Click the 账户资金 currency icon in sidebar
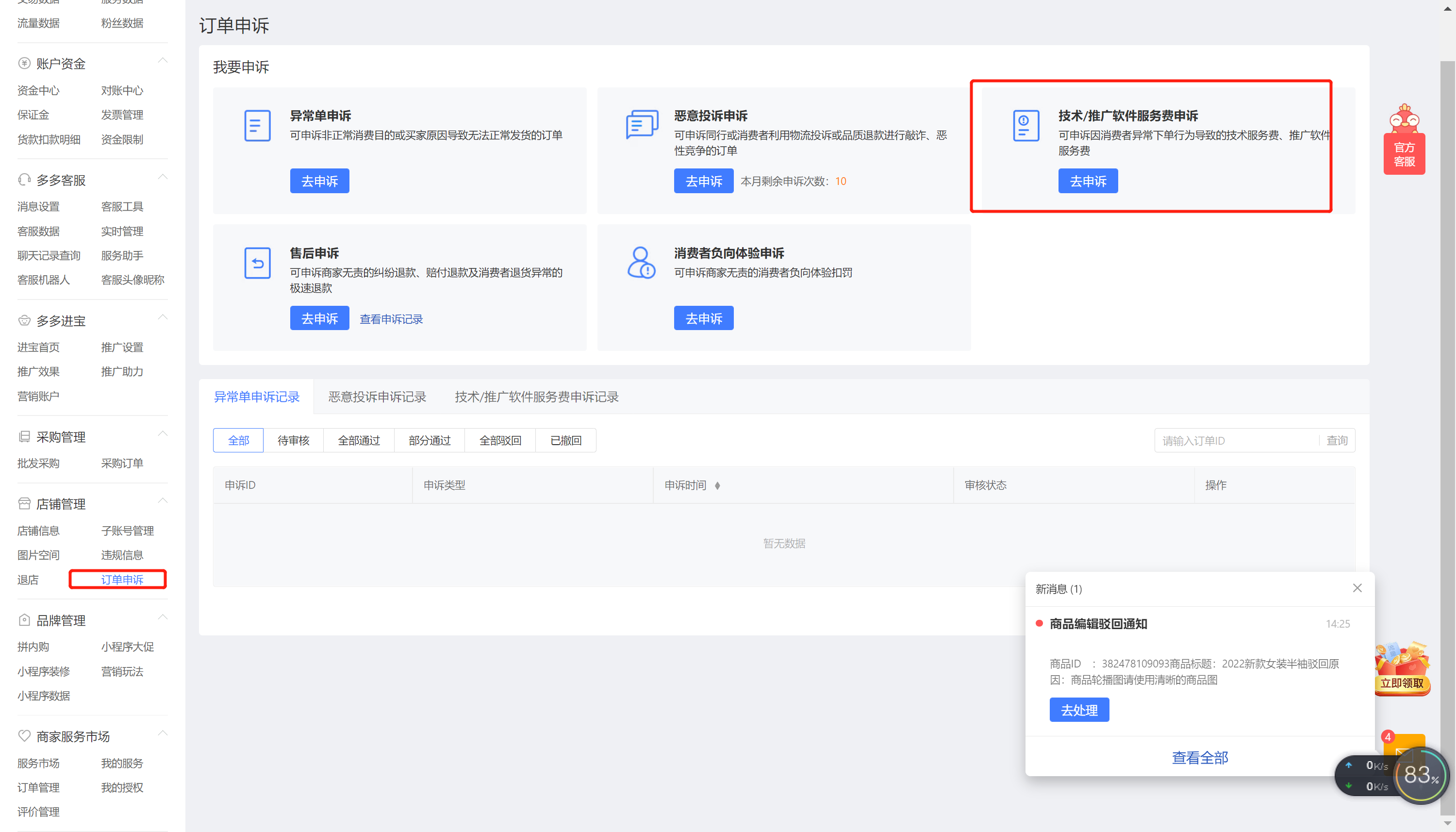The height and width of the screenshot is (832, 1456). [24, 63]
